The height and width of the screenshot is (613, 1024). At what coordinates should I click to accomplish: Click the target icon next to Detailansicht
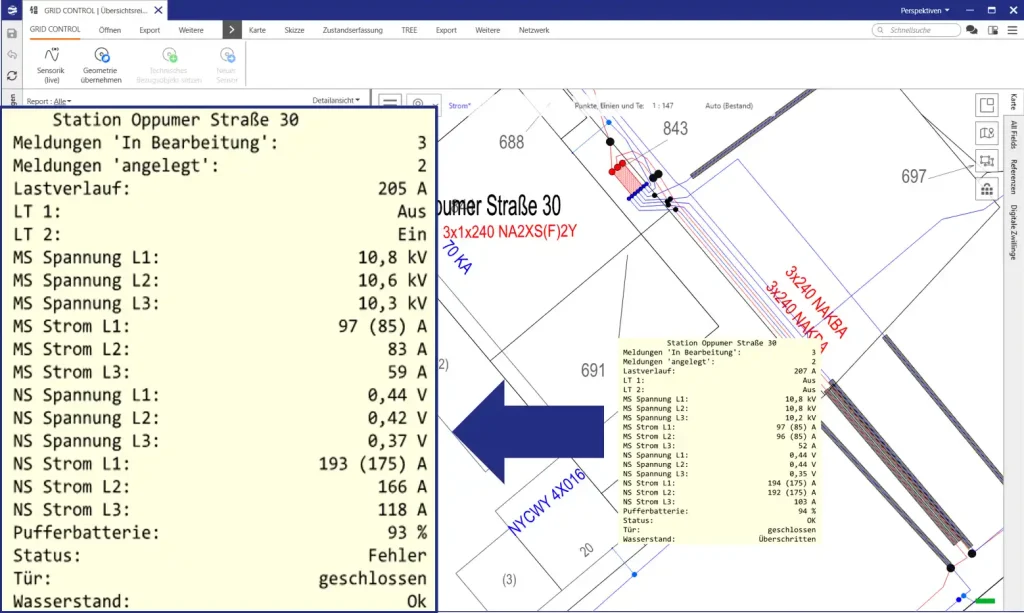[420, 101]
